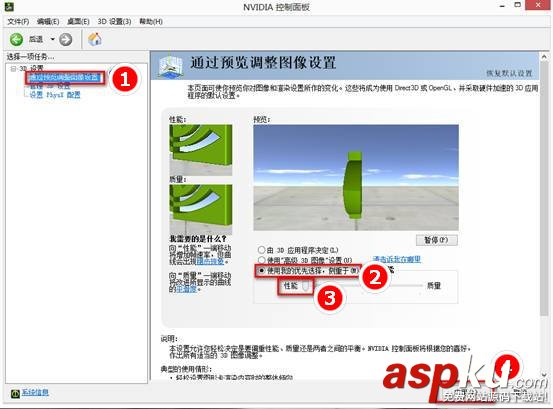The width and height of the screenshot is (553, 409).
Task: Minimize the NVIDIA control panel window
Action: coord(502,5)
